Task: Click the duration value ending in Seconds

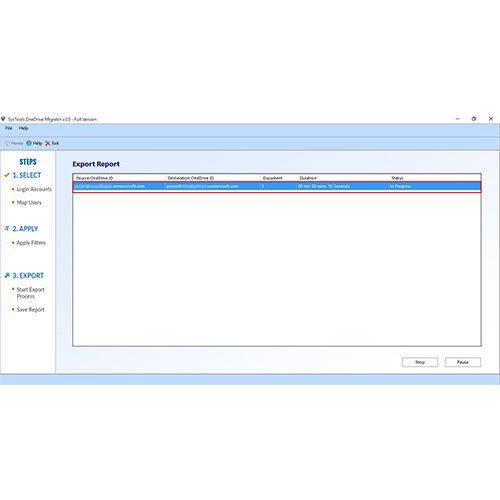Action: click(x=324, y=186)
